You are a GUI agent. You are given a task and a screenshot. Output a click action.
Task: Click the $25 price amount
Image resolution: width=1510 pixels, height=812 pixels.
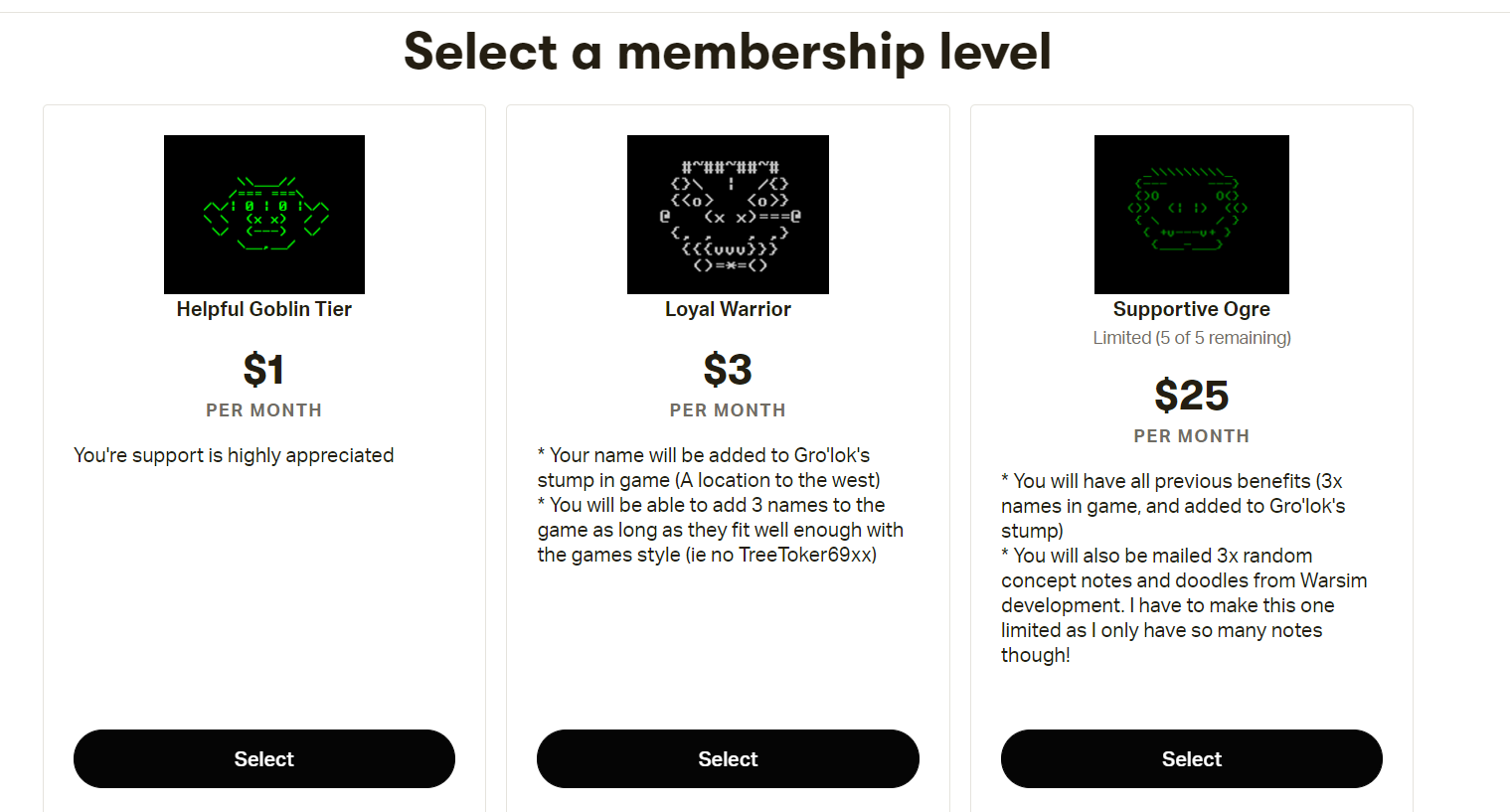1191,396
